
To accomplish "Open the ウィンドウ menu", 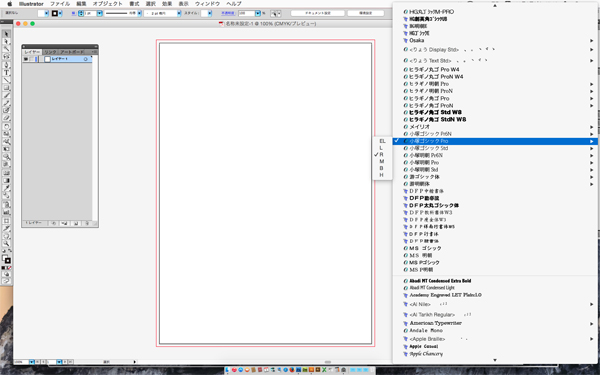I will 207,4.
